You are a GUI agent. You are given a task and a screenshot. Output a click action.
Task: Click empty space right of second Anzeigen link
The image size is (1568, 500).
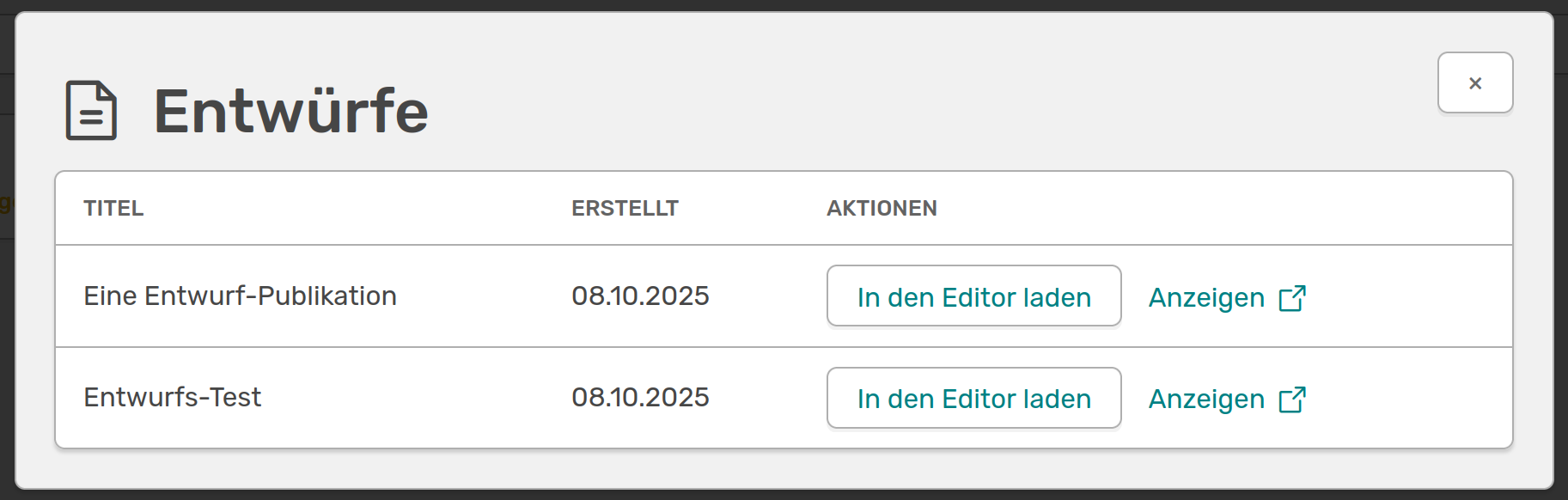tap(1409, 398)
